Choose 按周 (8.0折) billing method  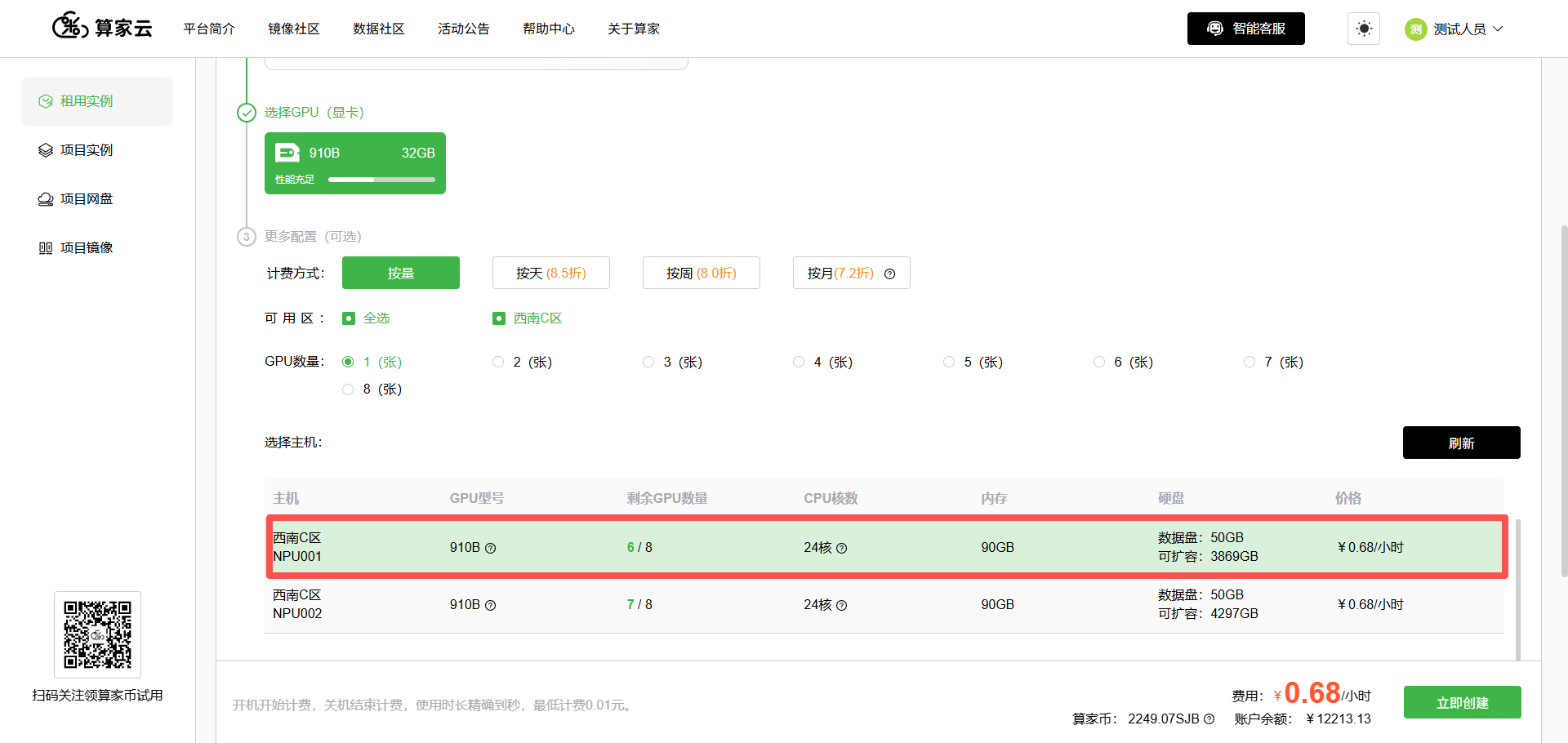(702, 273)
